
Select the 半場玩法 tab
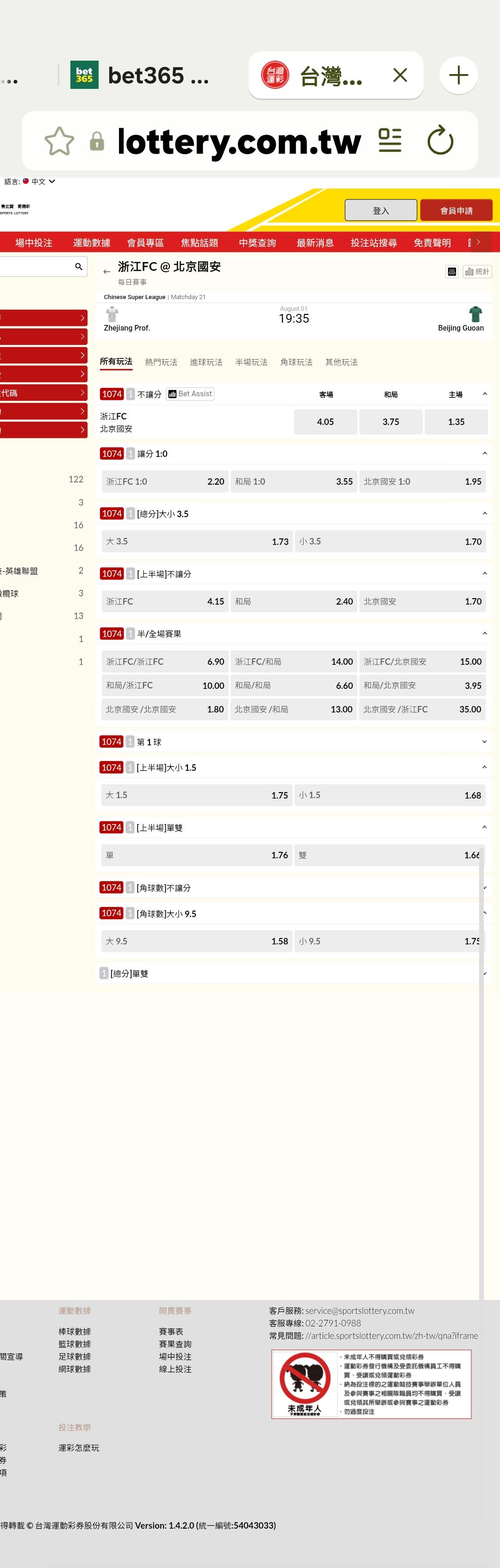[251, 362]
